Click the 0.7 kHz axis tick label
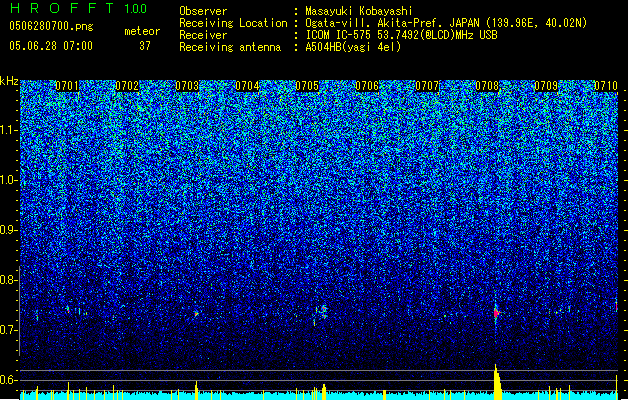Viewport: 629px width, 400px height. pyautogui.click(x=9, y=330)
